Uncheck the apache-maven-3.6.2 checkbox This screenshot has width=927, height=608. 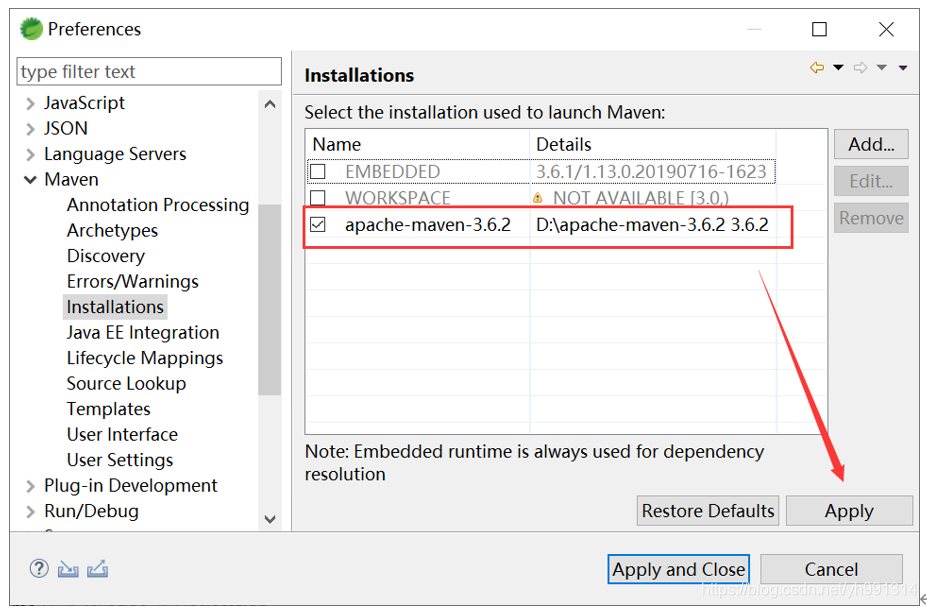[x=318, y=225]
